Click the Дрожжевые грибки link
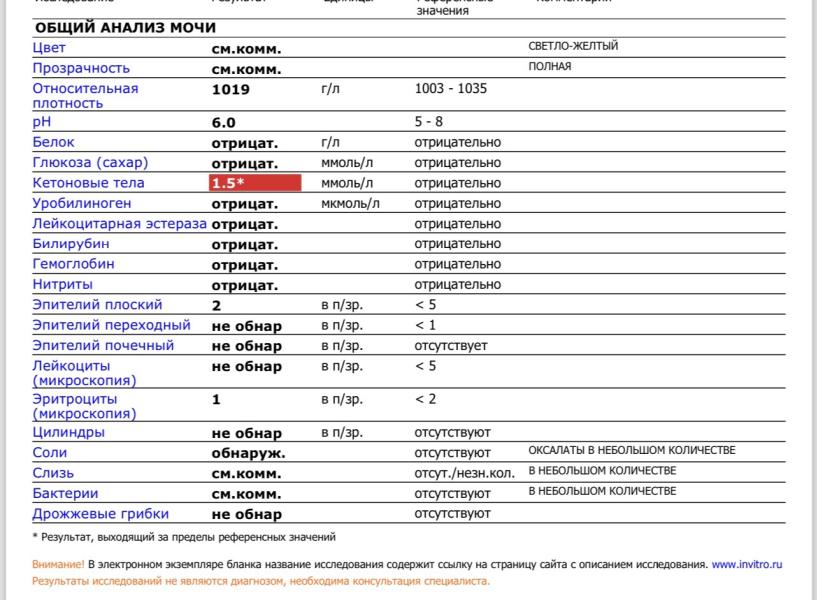 click(101, 514)
